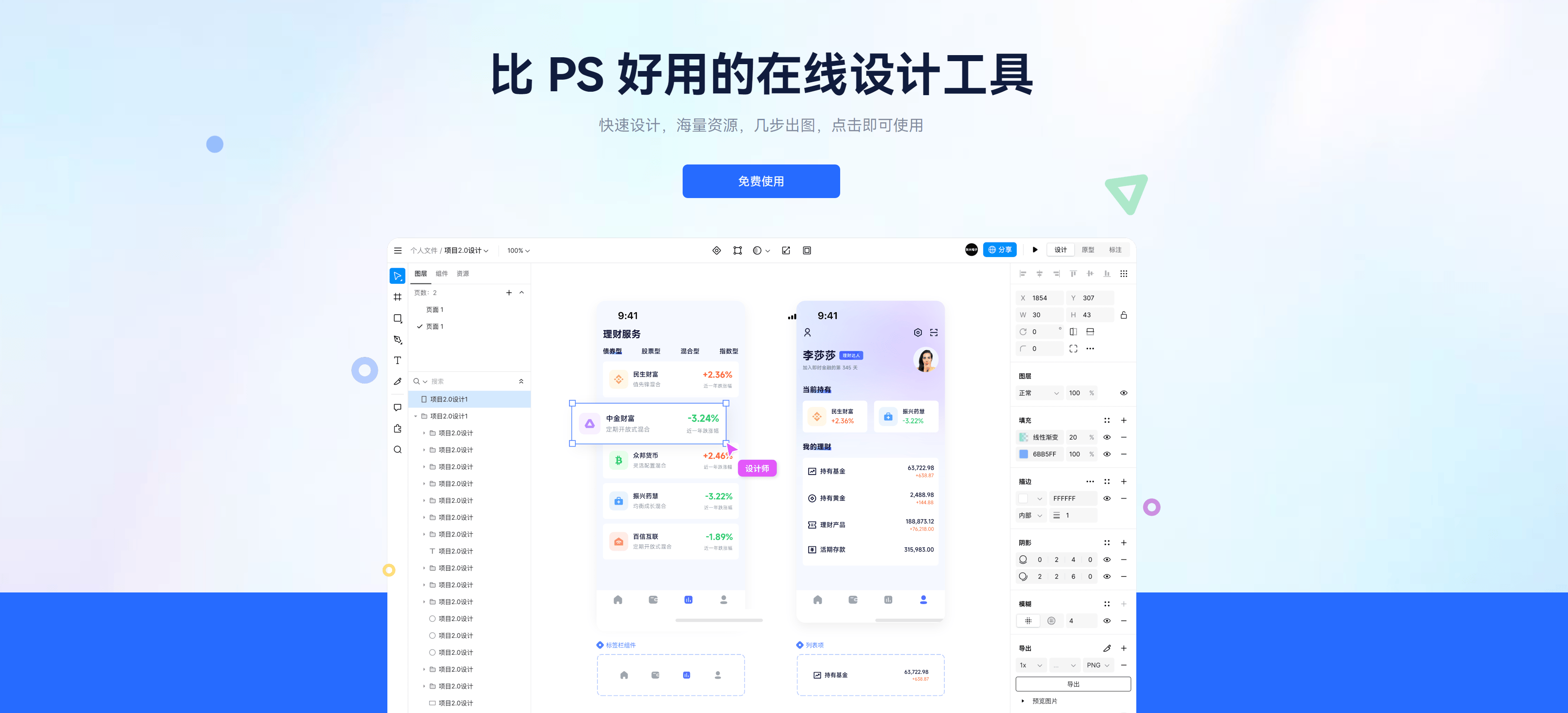The width and height of the screenshot is (1568, 713).
Task: Switch to the 组件 components tab
Action: point(442,273)
